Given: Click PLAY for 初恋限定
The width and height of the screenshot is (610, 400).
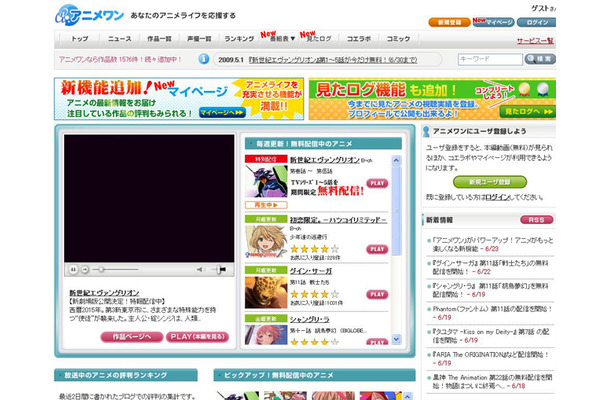Looking at the screenshot, I should click(377, 249).
